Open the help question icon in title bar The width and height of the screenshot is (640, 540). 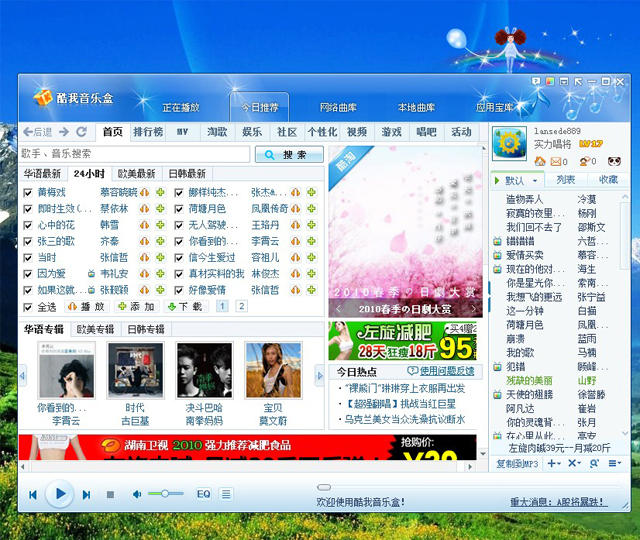tap(536, 81)
